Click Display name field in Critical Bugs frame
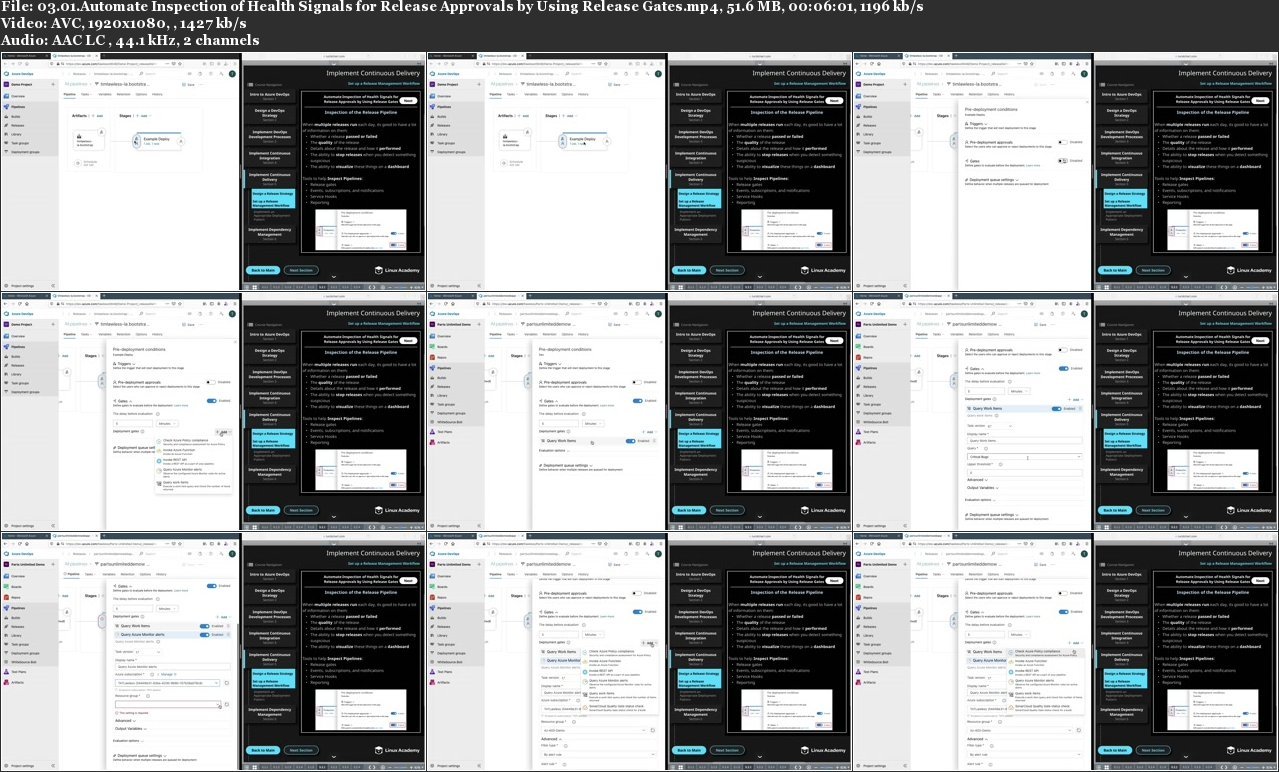The height and width of the screenshot is (772, 1279). click(1025, 441)
